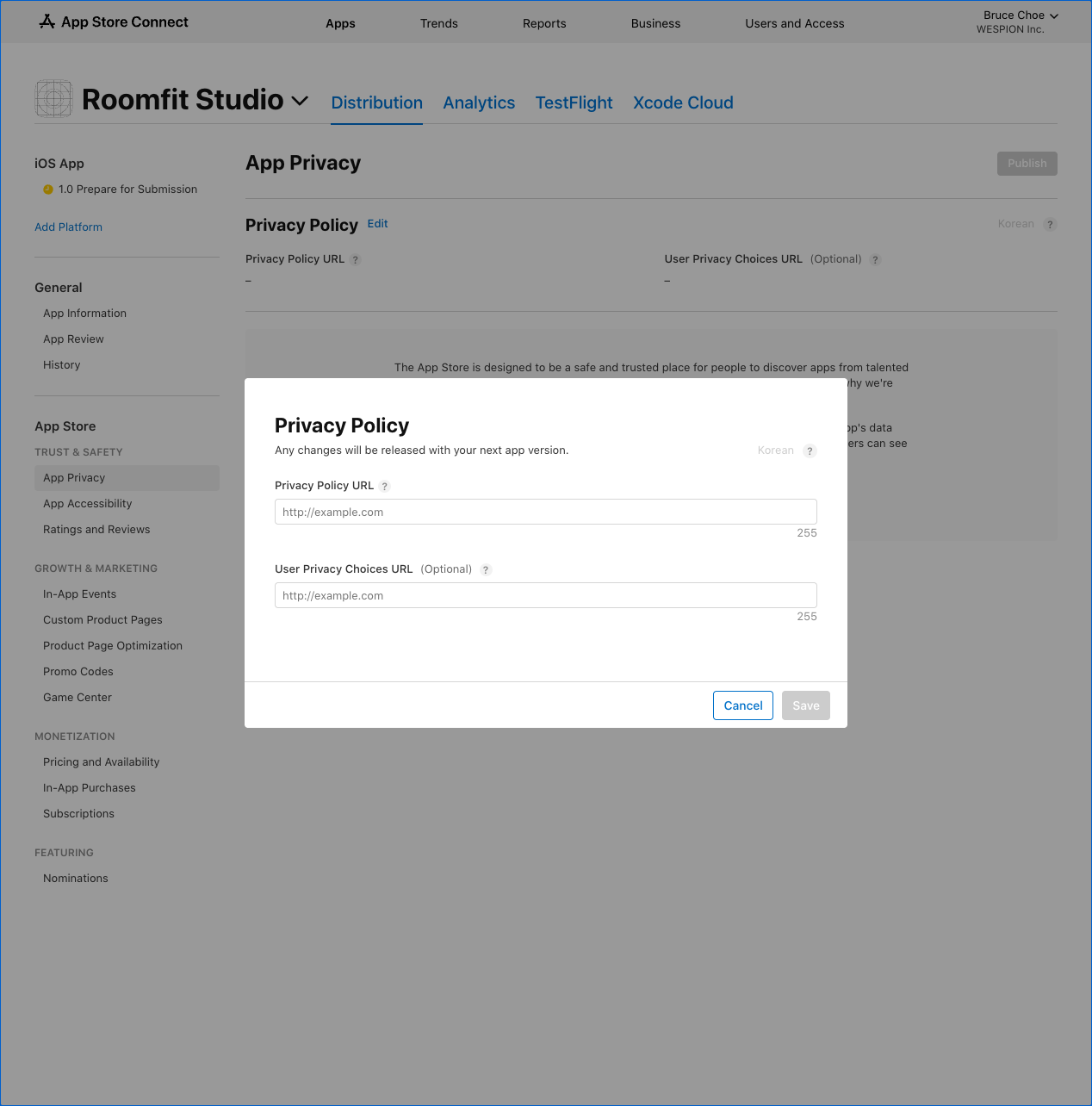The width and height of the screenshot is (1092, 1106).
Task: Click the Save button in dialog
Action: tap(805, 705)
